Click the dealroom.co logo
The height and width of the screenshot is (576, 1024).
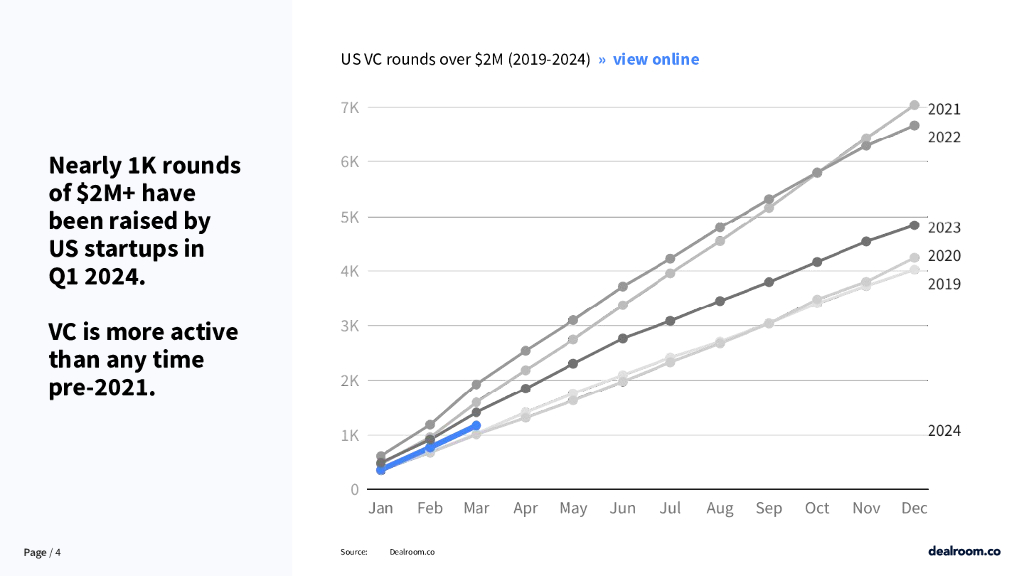(963, 551)
